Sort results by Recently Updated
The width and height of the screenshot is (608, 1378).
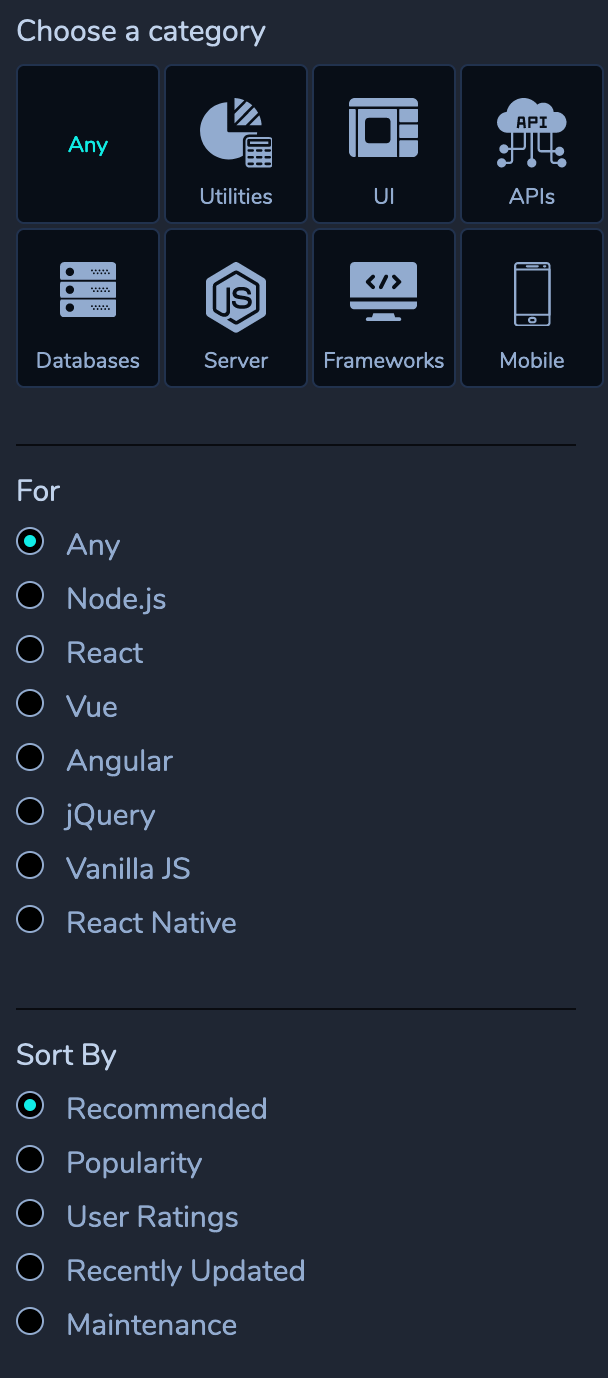31,1268
